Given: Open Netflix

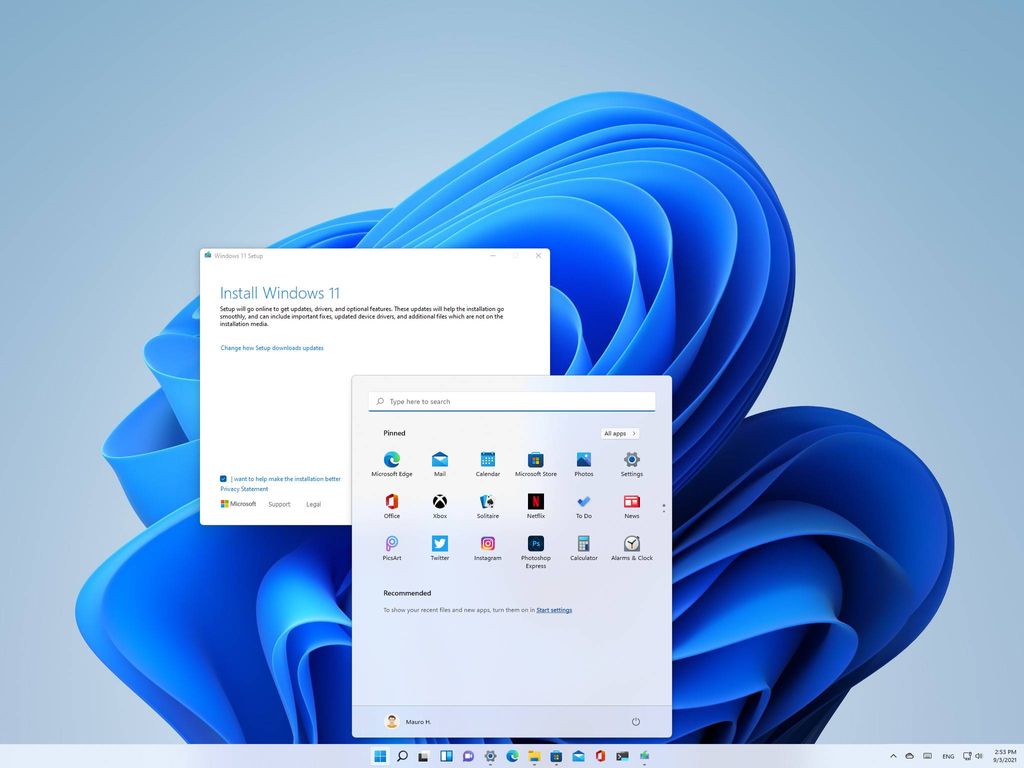Looking at the screenshot, I should 535,500.
